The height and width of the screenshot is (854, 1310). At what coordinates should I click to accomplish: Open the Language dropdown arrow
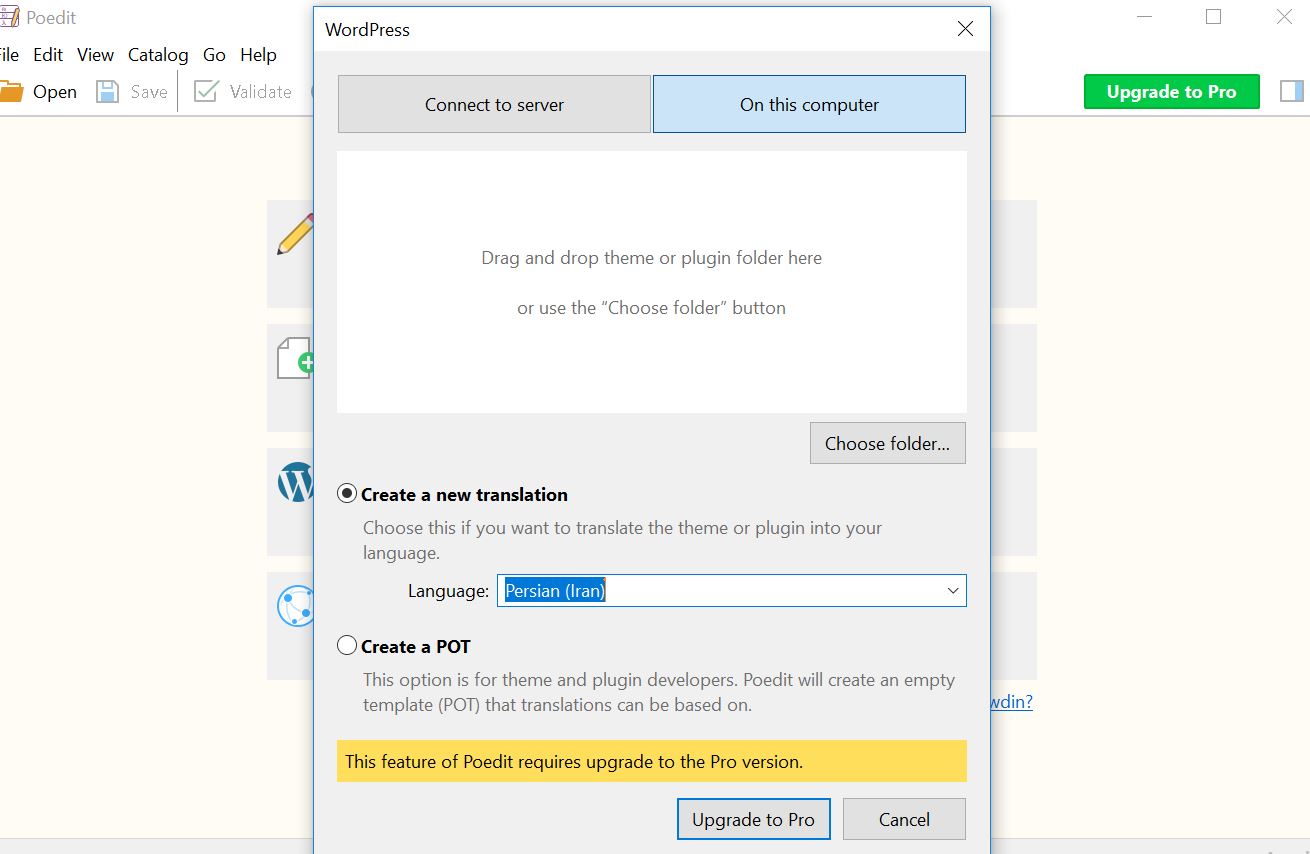[x=953, y=591]
